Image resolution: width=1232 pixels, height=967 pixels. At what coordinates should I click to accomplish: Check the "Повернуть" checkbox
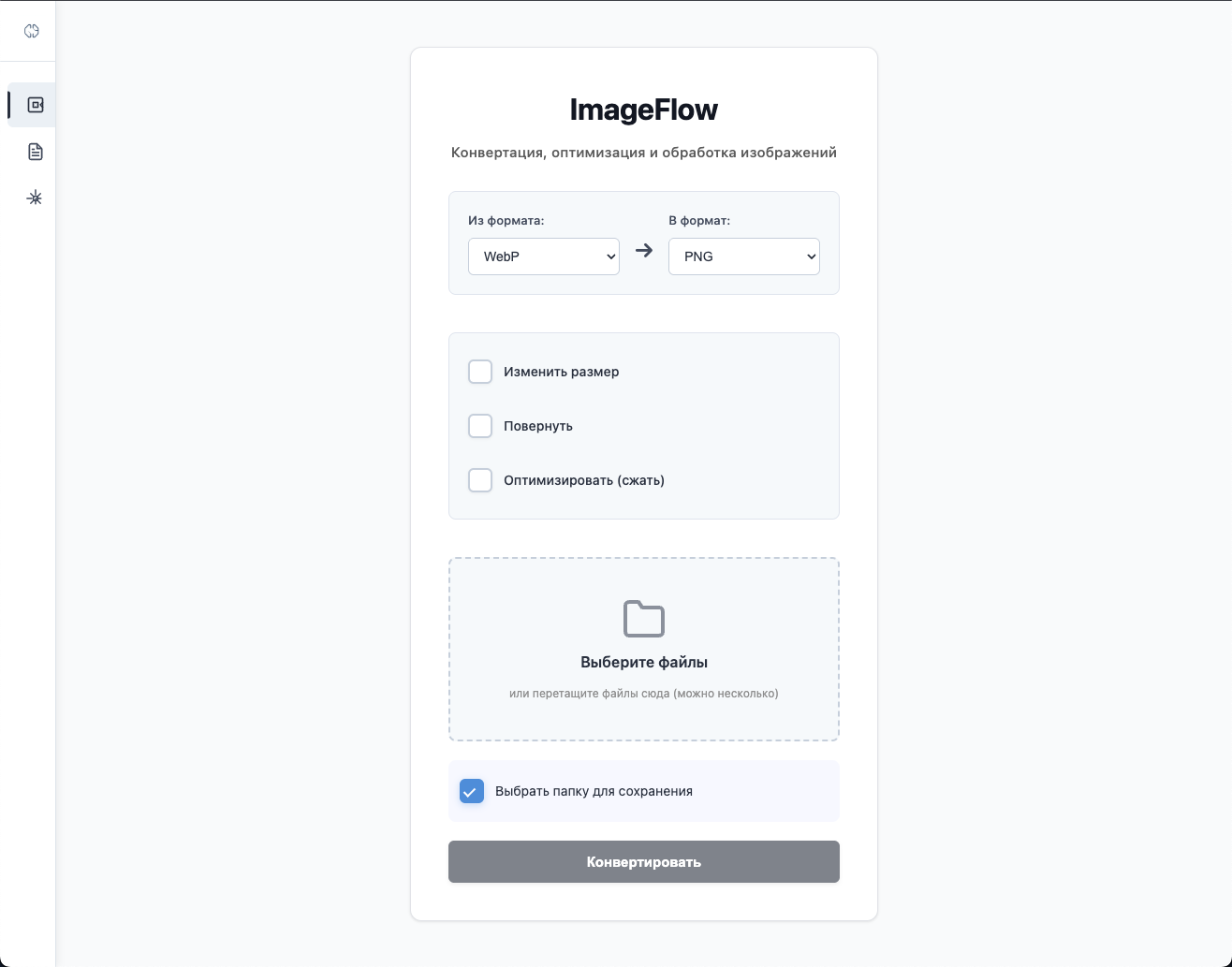pos(480,425)
